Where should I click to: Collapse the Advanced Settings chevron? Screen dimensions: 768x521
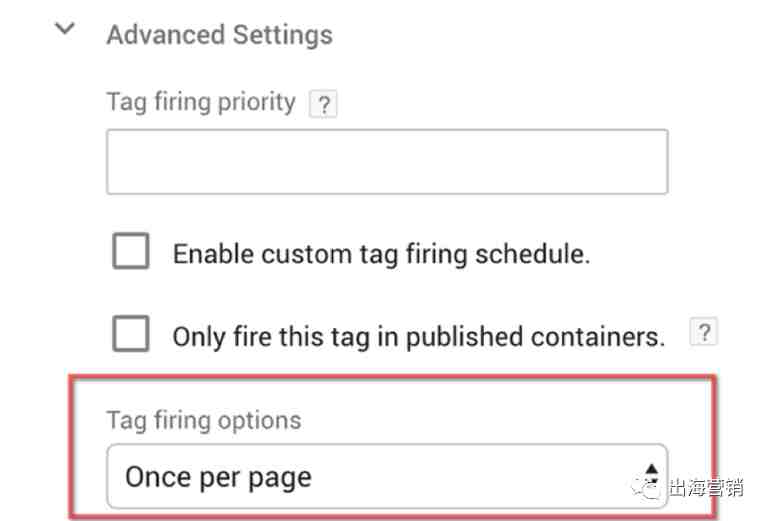66,30
